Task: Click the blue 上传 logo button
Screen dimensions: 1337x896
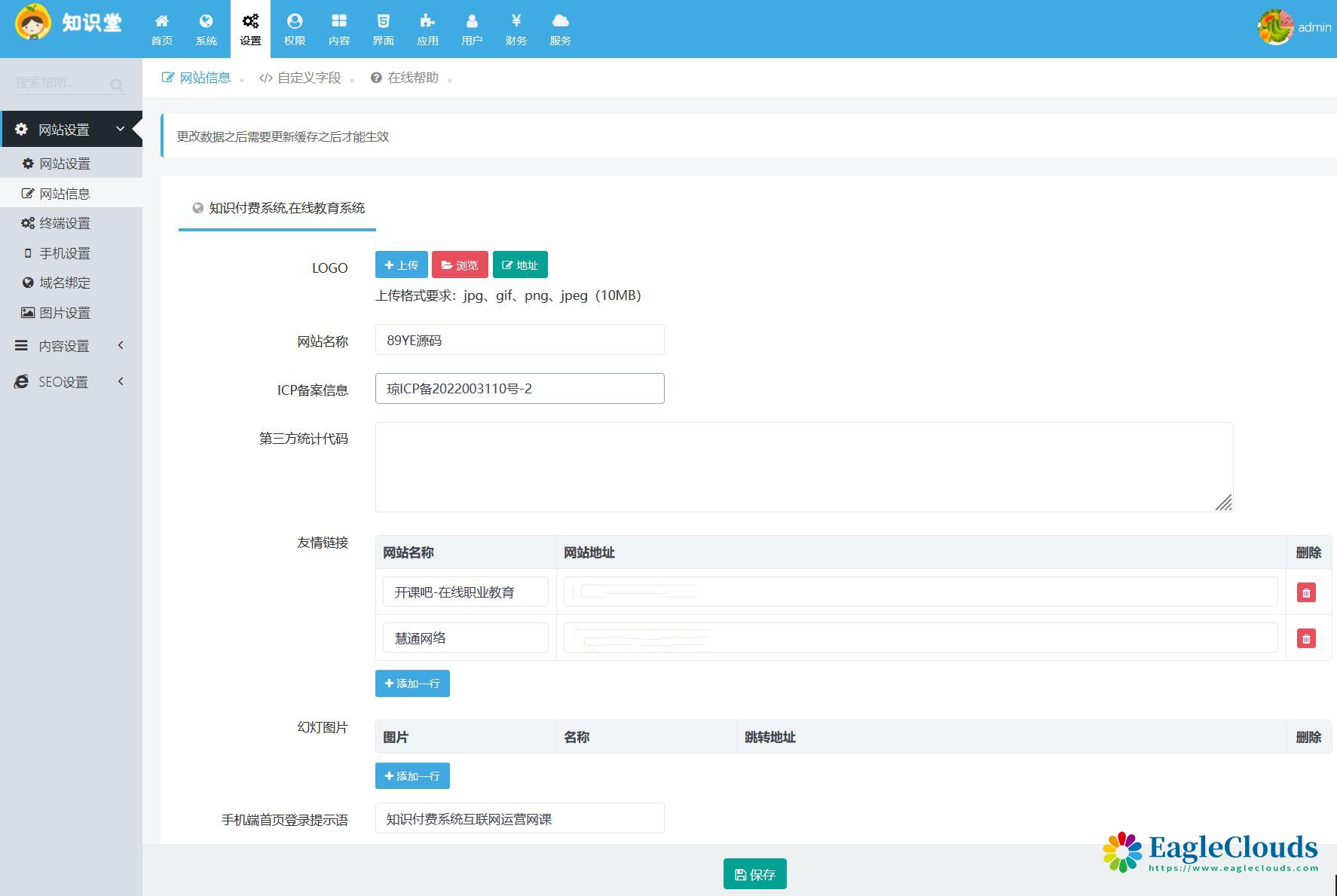Action: pyautogui.click(x=401, y=265)
